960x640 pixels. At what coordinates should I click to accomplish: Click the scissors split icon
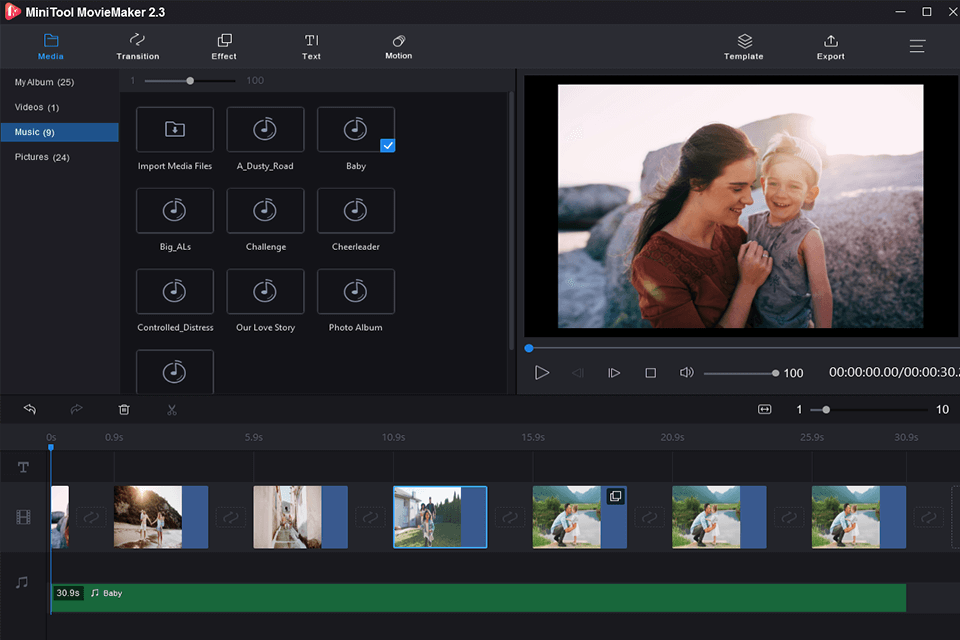coord(172,409)
